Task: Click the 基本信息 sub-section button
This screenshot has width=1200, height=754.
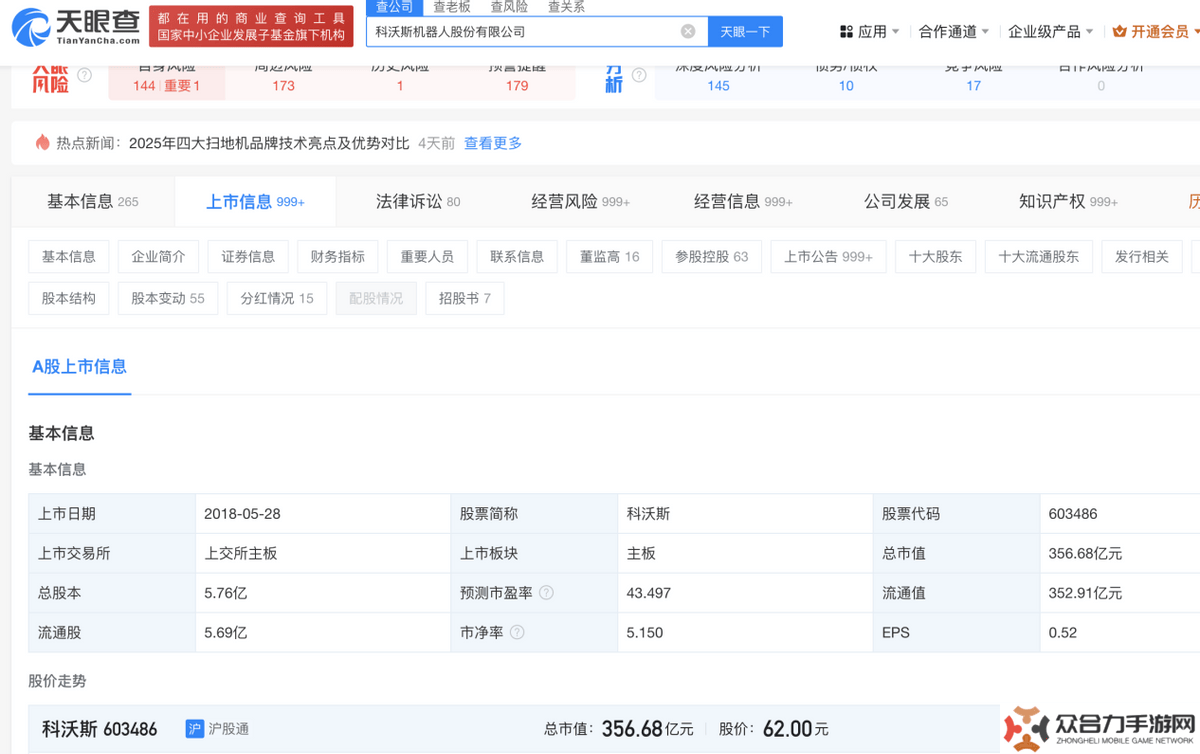Action: coord(69,257)
